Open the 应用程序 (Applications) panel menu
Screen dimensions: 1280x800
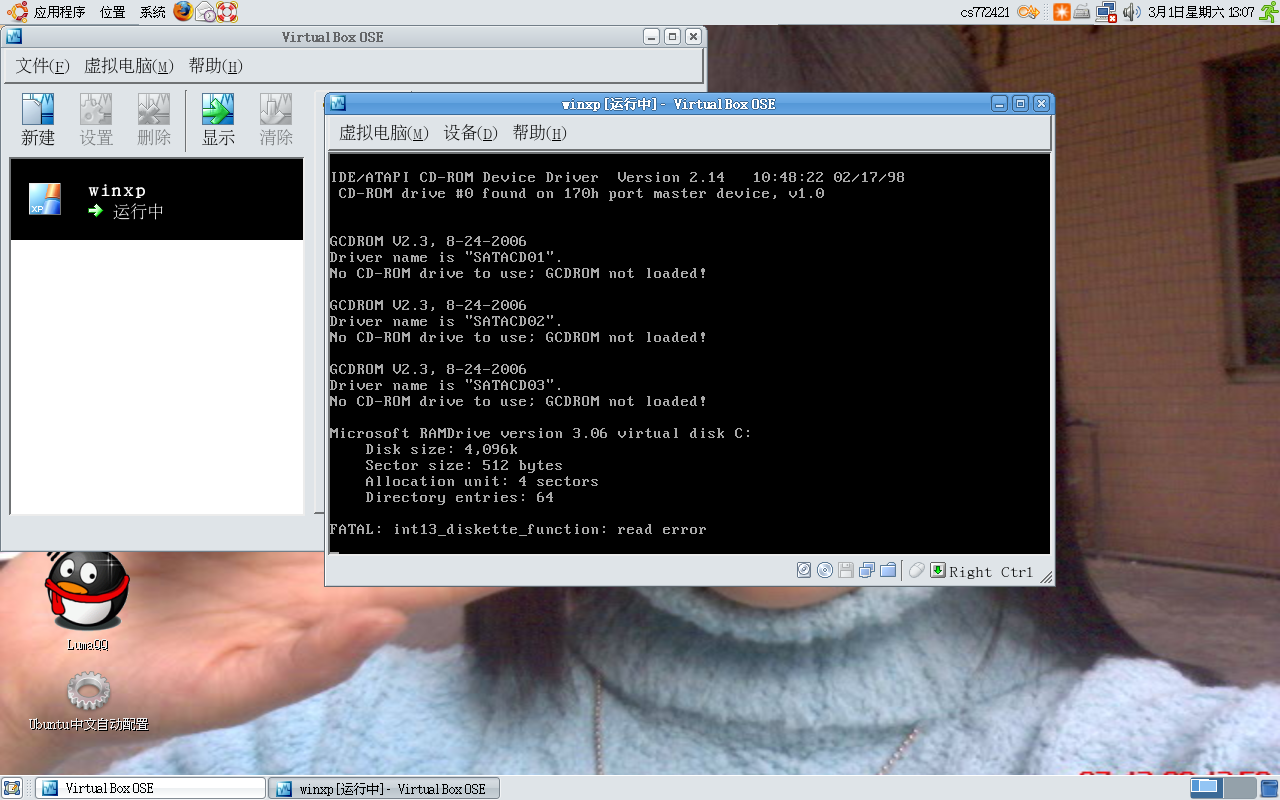60,12
